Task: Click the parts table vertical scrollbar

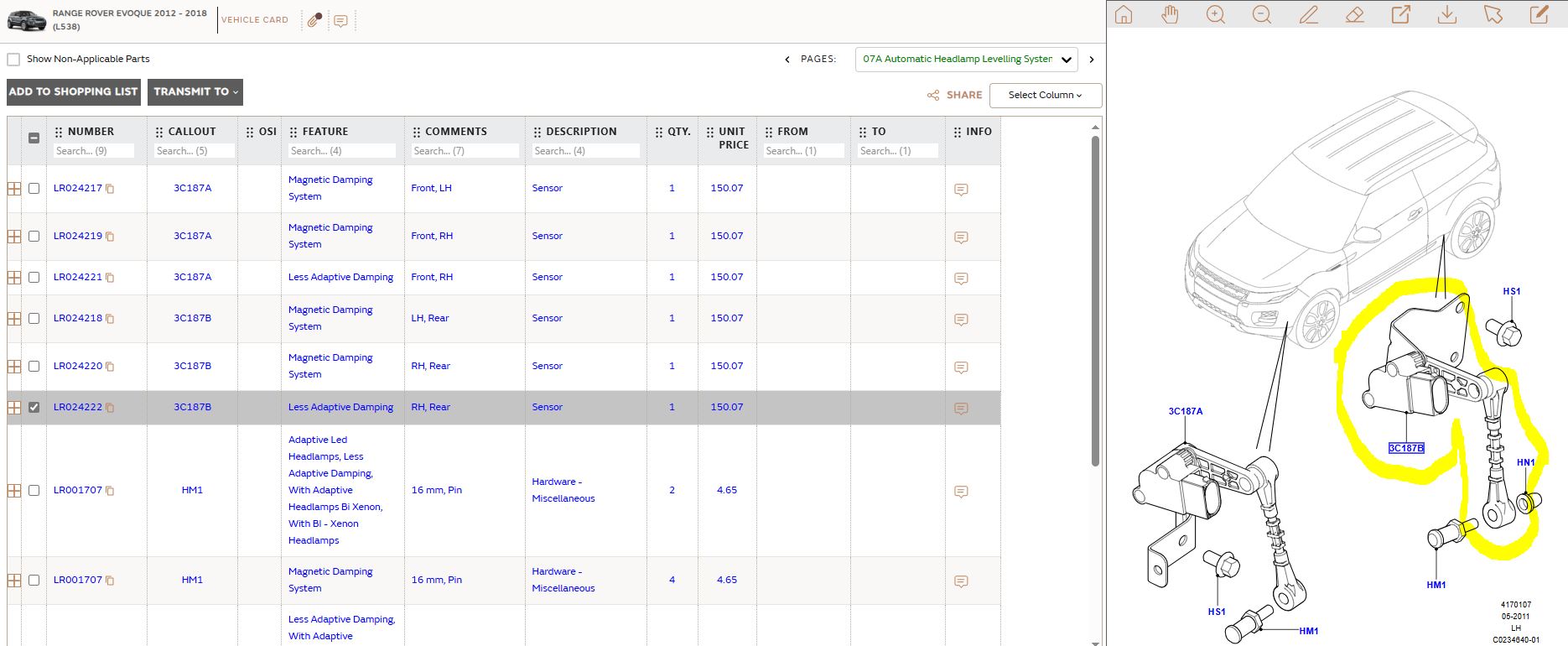Action: [1095, 300]
